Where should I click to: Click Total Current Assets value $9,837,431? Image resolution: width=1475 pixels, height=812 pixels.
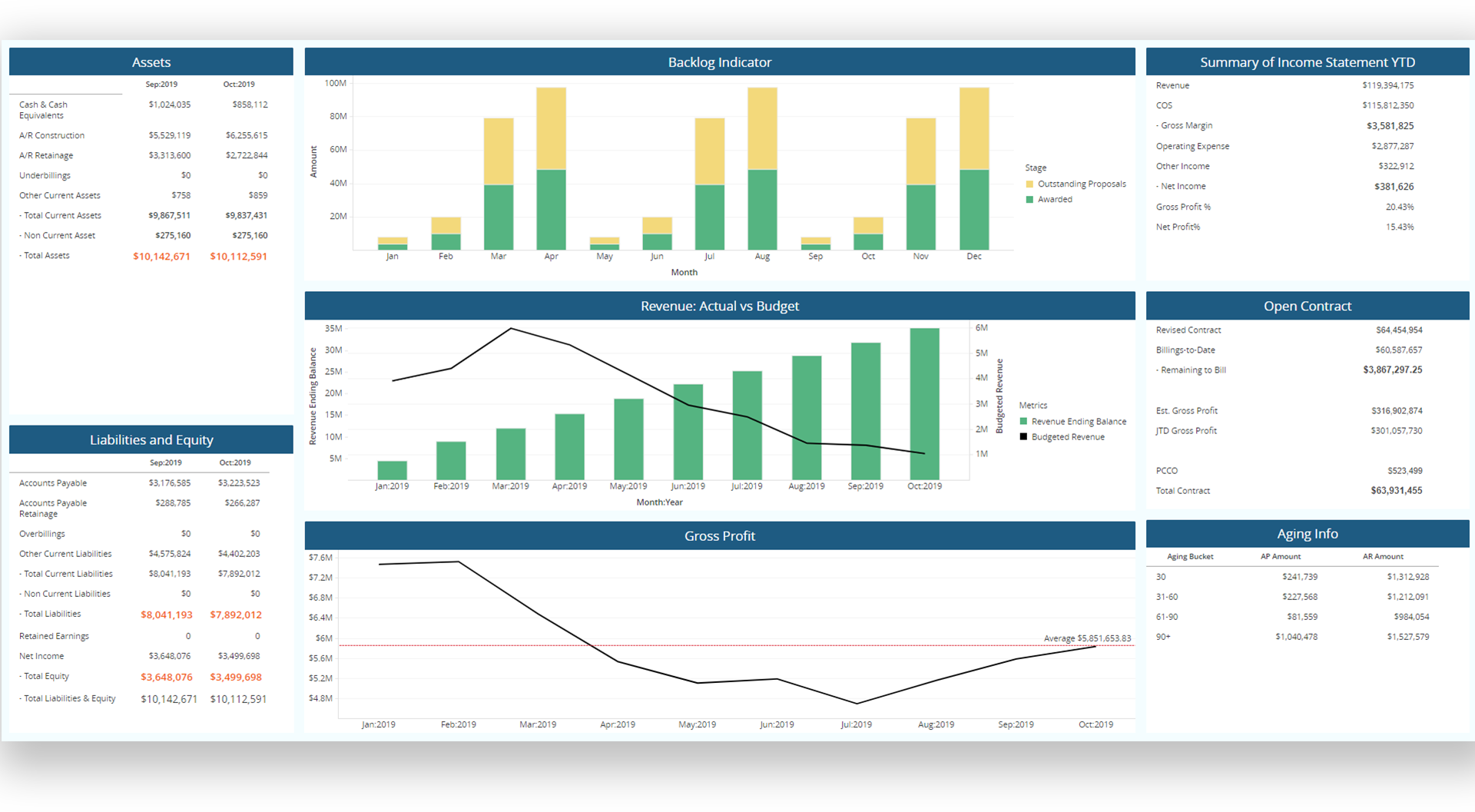coord(247,216)
